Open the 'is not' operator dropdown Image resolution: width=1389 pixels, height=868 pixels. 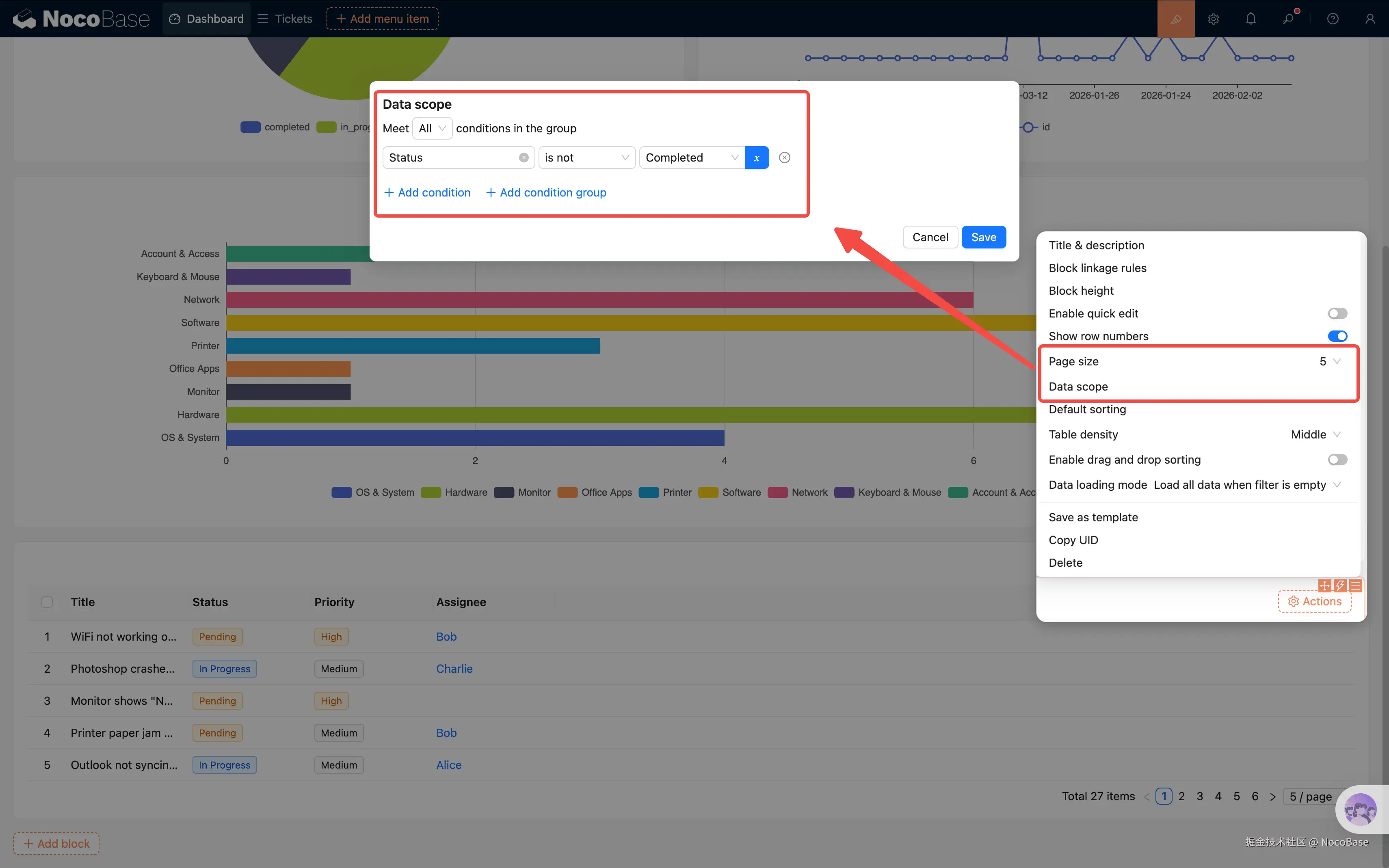click(586, 157)
